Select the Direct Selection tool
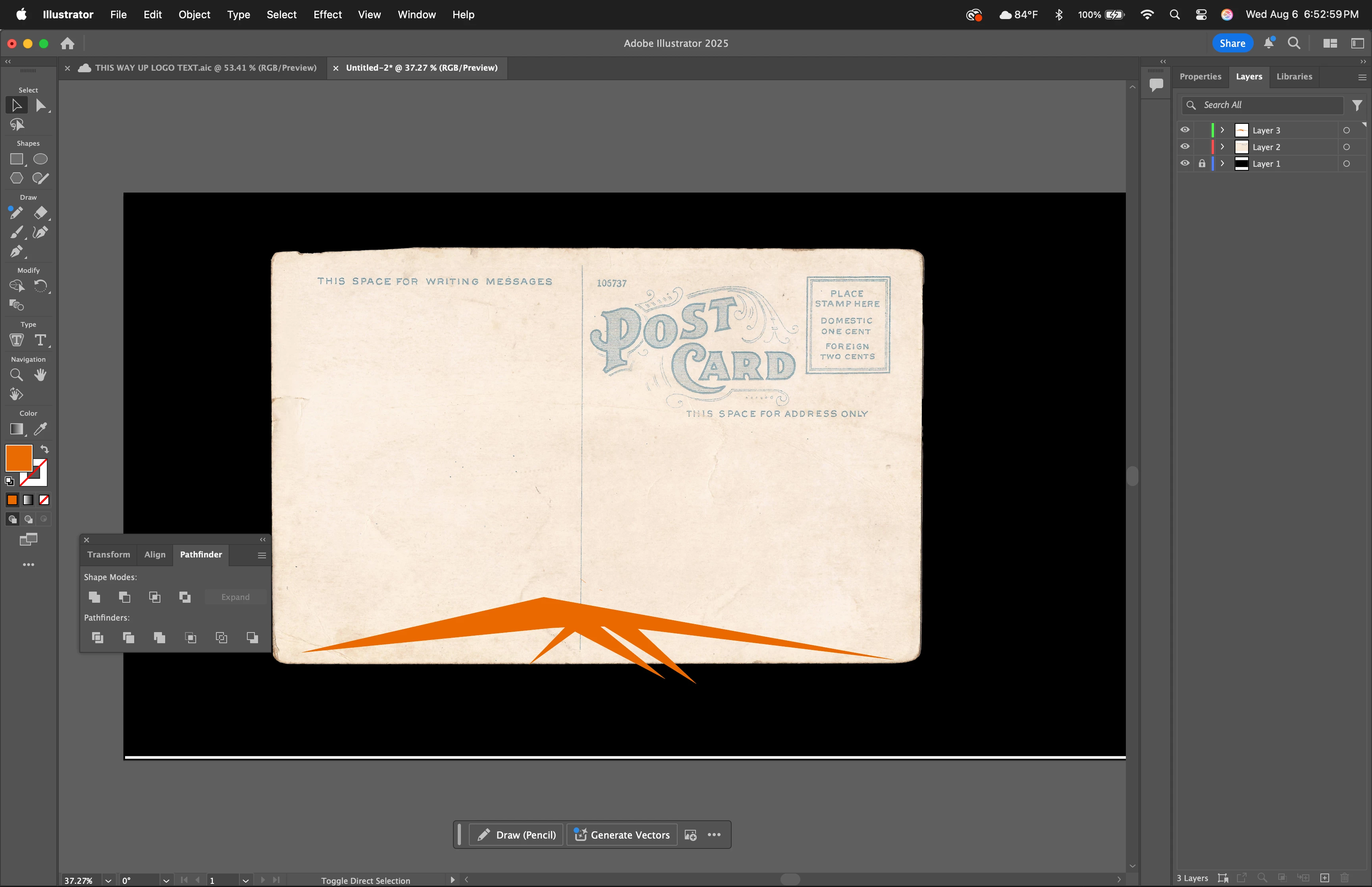 40,105
